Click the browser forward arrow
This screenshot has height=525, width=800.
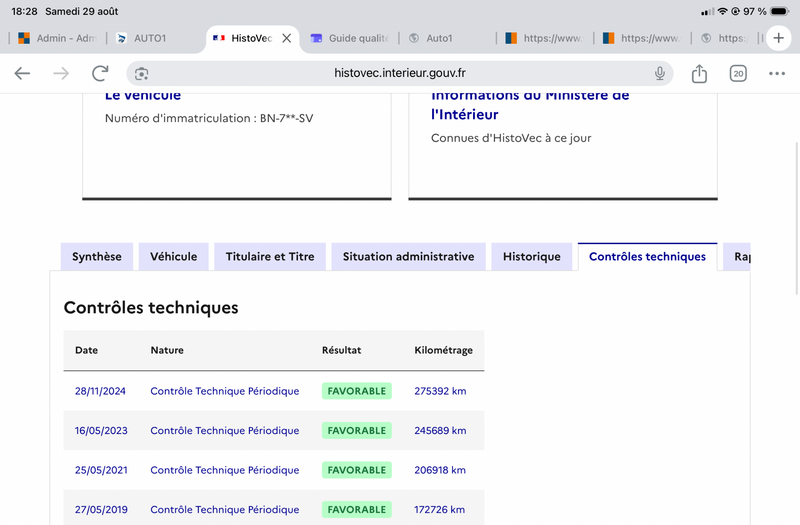pos(61,73)
